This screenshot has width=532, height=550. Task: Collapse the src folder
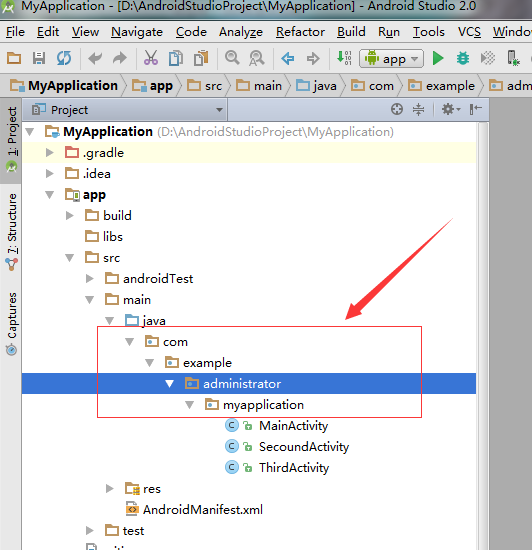pyautogui.click(x=70, y=258)
